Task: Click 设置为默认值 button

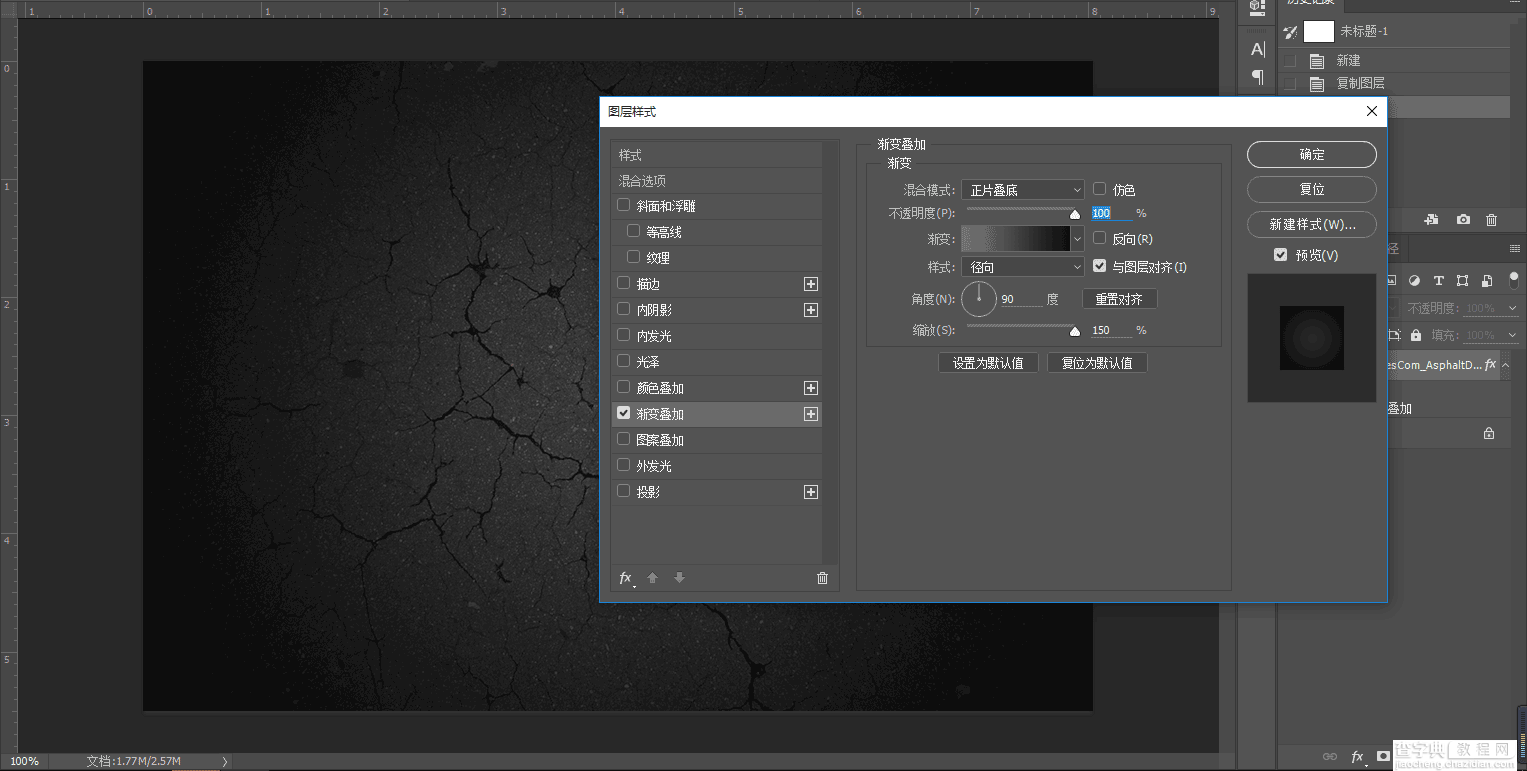Action: (988, 363)
